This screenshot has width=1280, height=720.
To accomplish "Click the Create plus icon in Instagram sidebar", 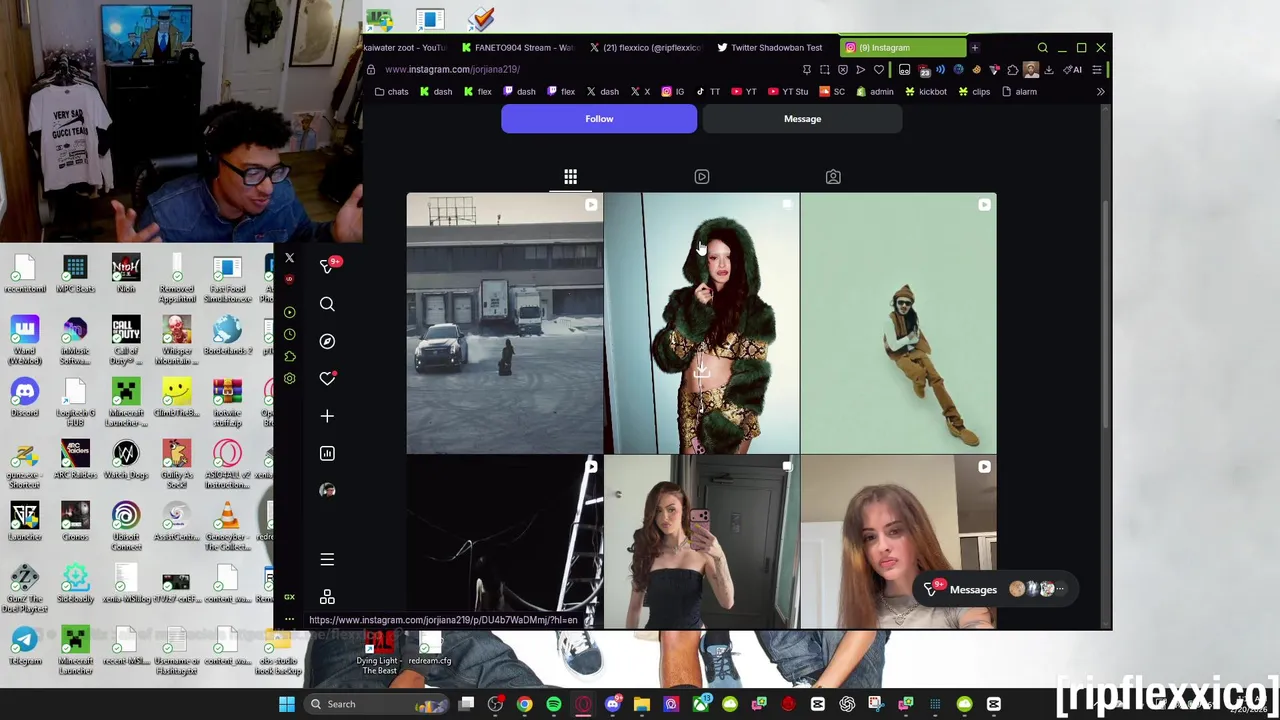I will point(327,416).
